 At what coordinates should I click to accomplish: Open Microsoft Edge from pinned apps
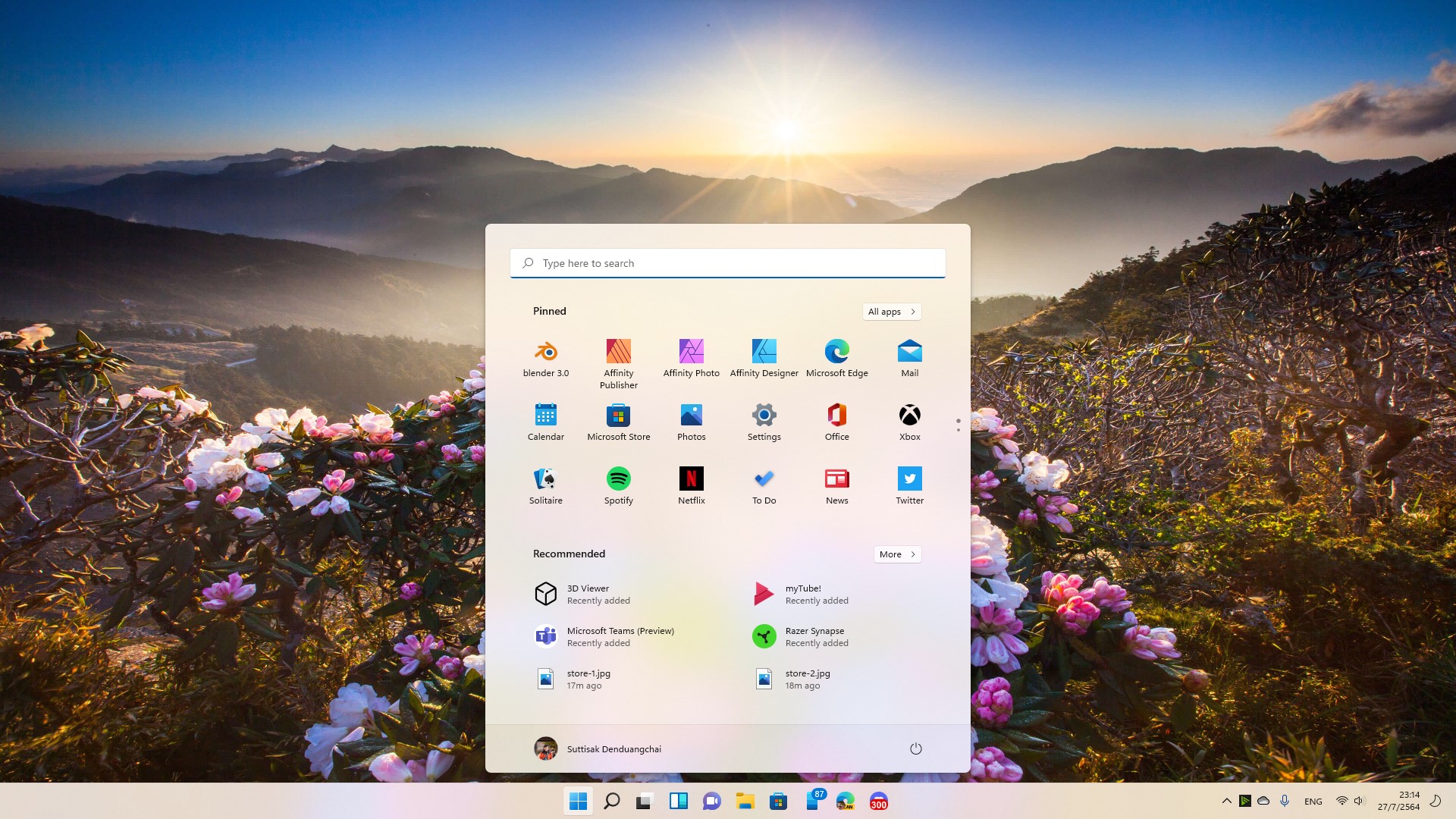837,359
